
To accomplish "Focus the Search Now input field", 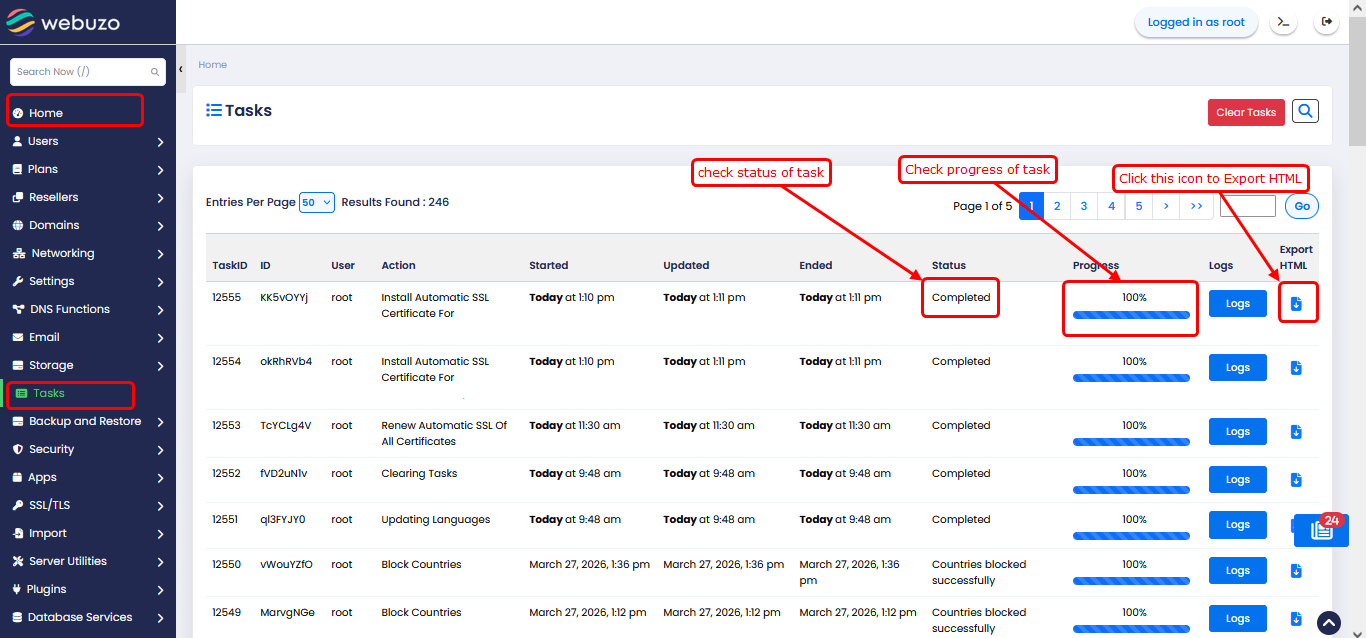I will (x=80, y=72).
